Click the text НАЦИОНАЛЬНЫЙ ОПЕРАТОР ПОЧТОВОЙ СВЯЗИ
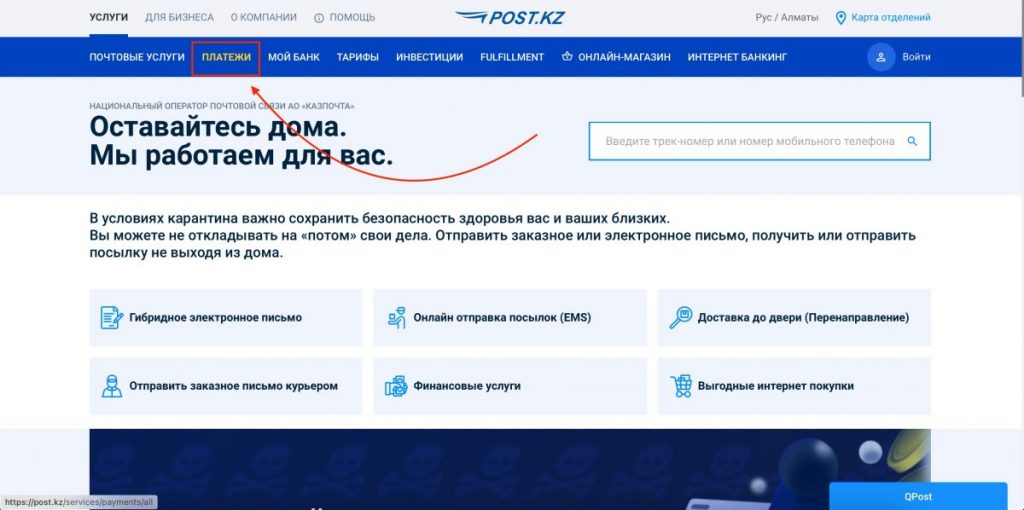 click(221, 105)
